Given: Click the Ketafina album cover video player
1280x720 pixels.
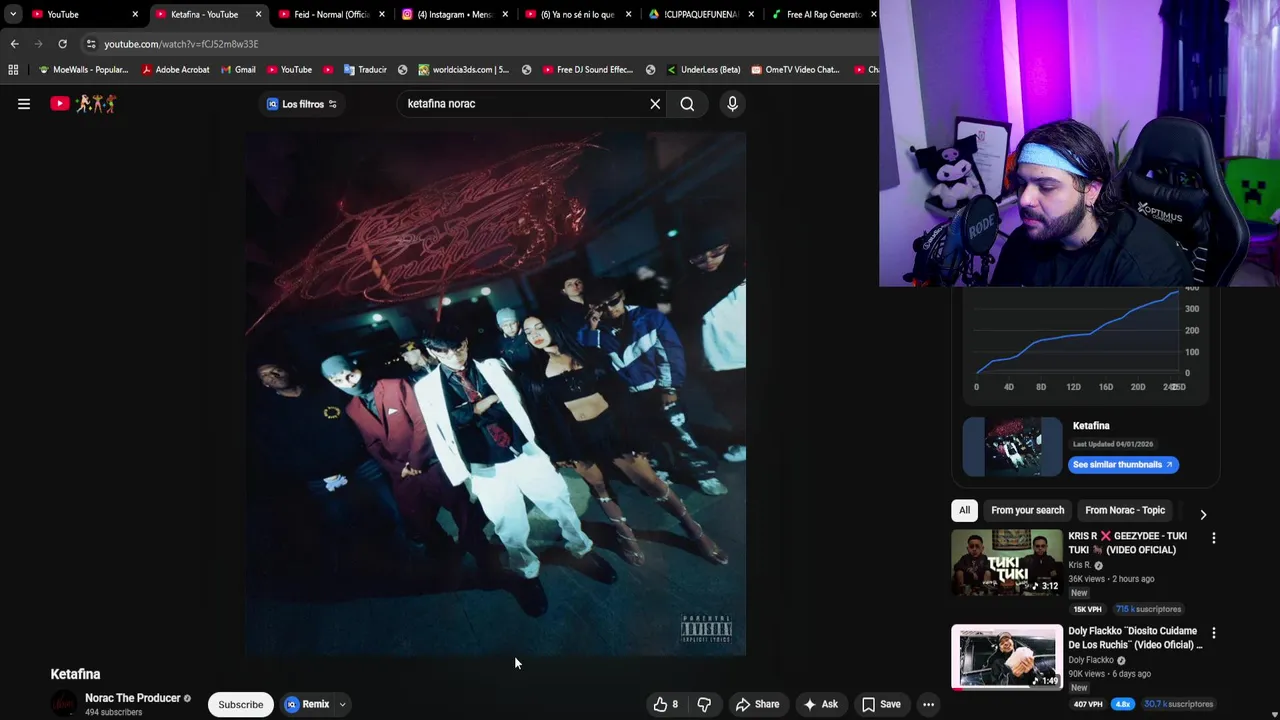Looking at the screenshot, I should [496, 395].
